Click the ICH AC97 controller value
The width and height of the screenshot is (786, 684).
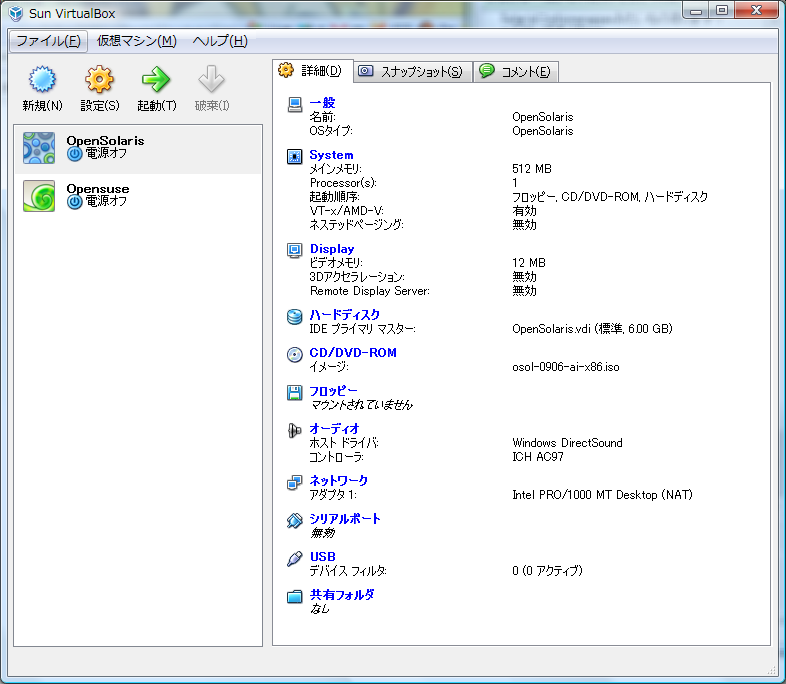538,457
